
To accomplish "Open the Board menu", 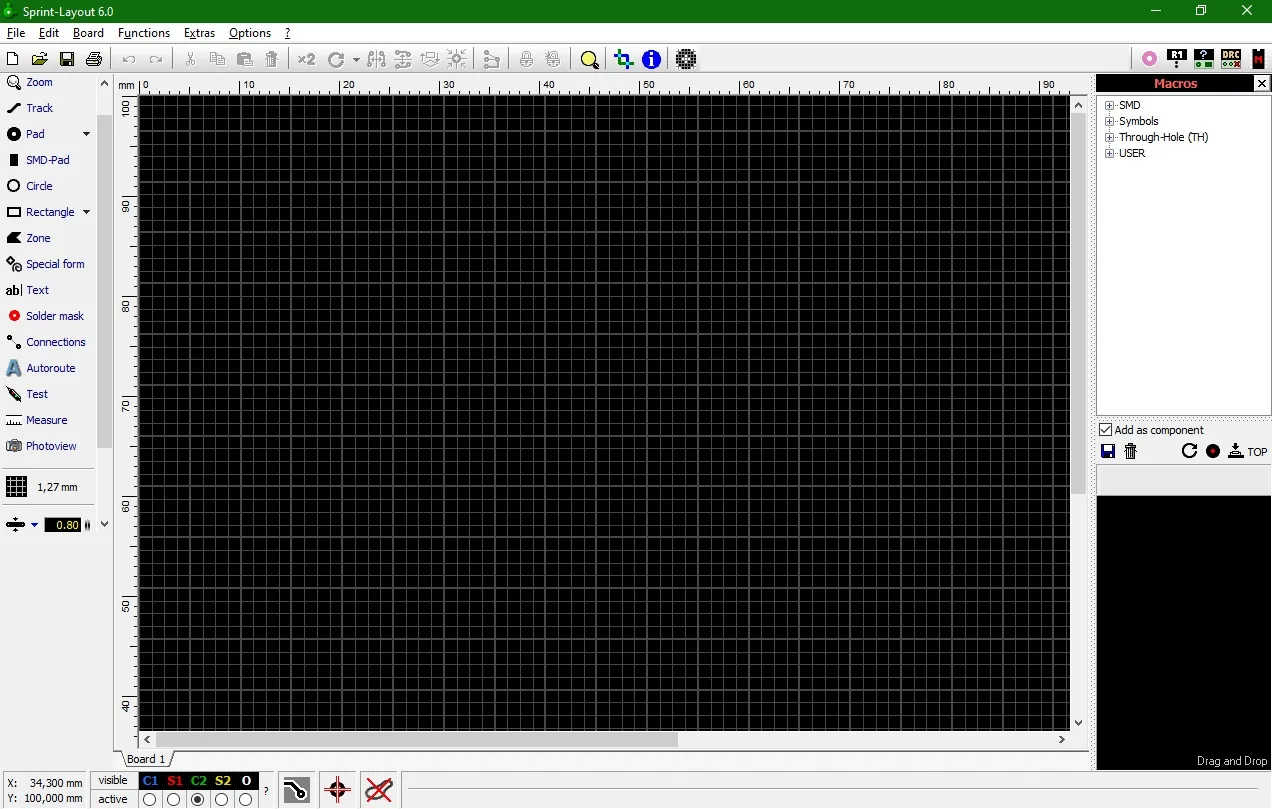I will click(x=88, y=33).
